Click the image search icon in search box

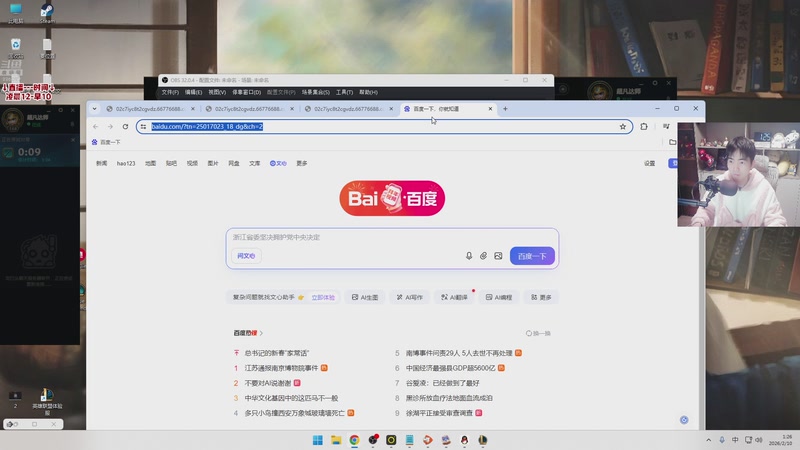tap(498, 256)
